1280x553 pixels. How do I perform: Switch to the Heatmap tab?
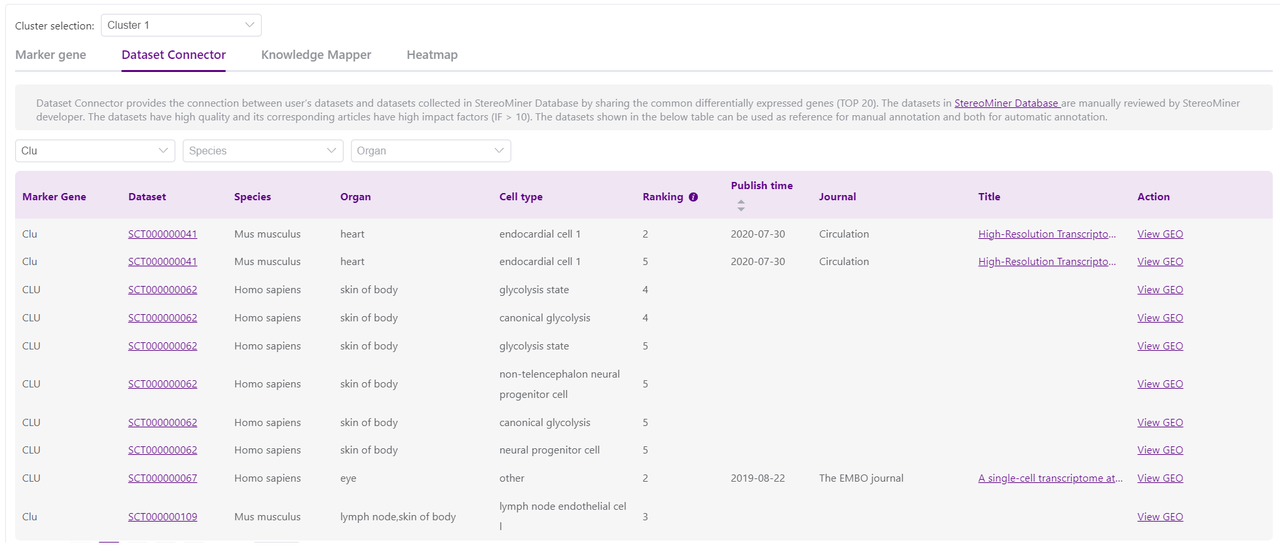432,55
